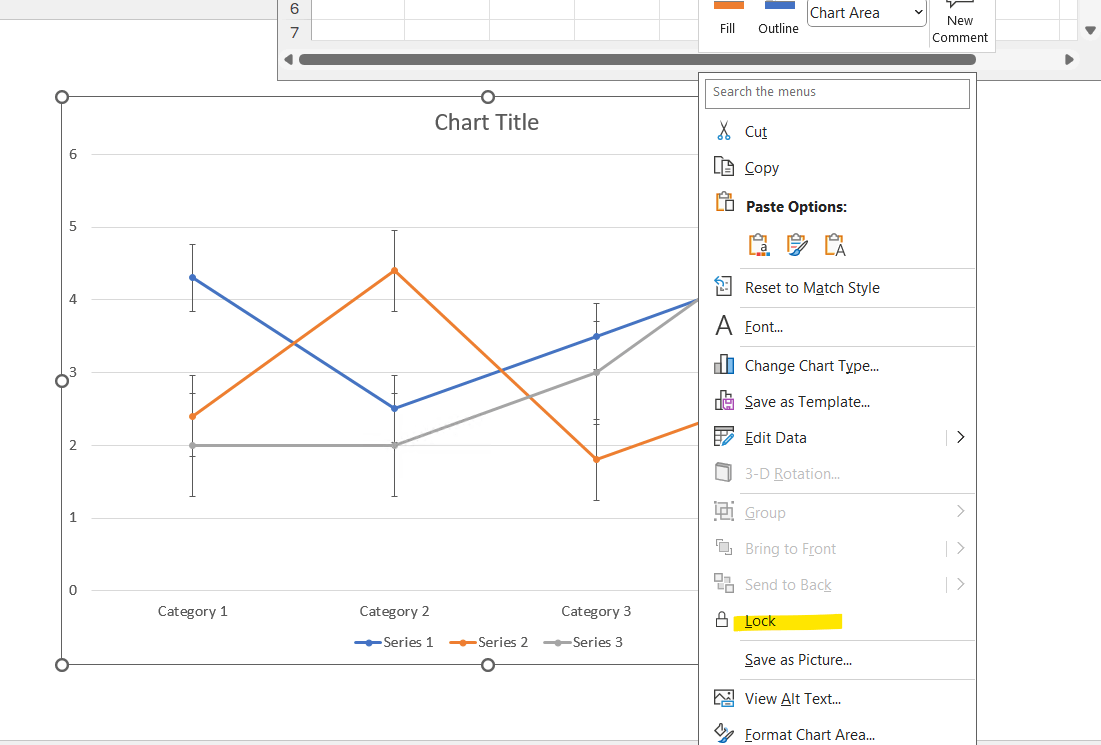The image size is (1101, 745).
Task: Select the Use Destination Theme paste icon
Action: (x=758, y=243)
